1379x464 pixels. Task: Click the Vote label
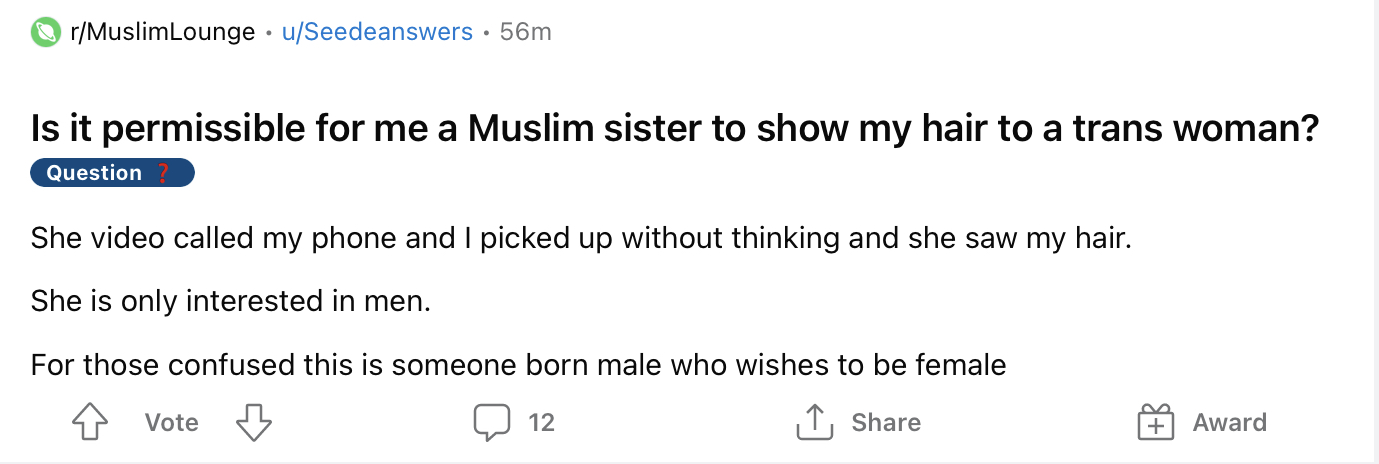[x=171, y=423]
